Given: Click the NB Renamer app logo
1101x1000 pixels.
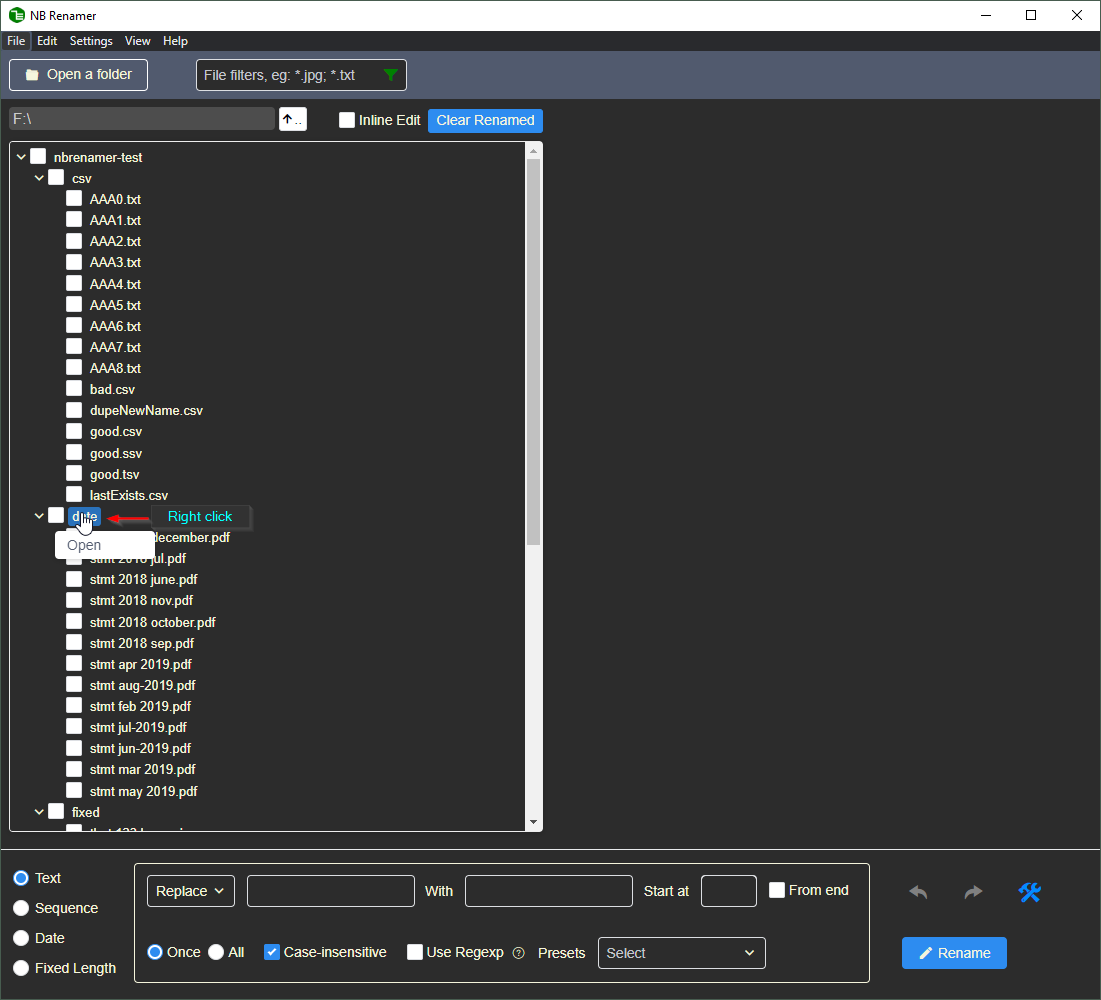Looking at the screenshot, I should [16, 15].
